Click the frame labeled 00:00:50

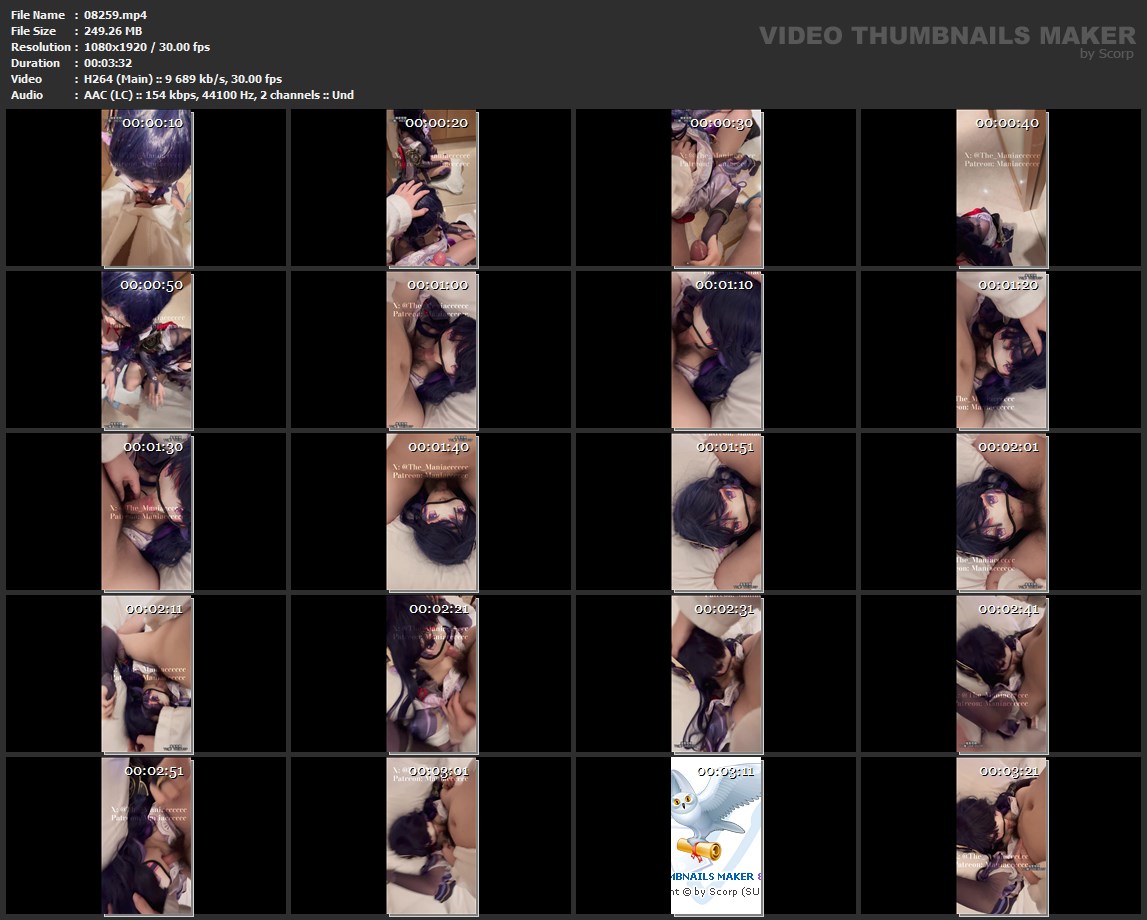pyautogui.click(x=147, y=350)
